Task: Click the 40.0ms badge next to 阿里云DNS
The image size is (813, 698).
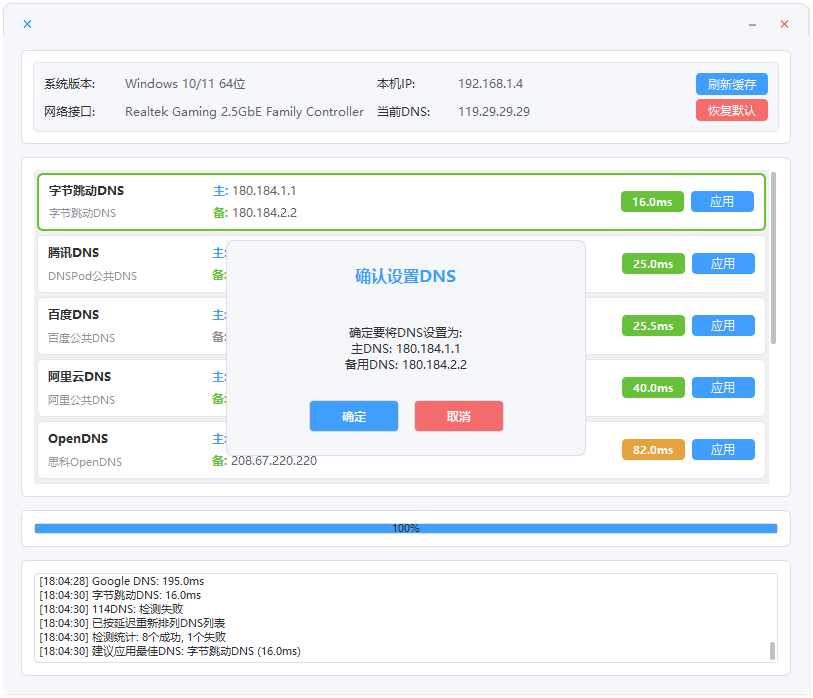Action: 652,387
